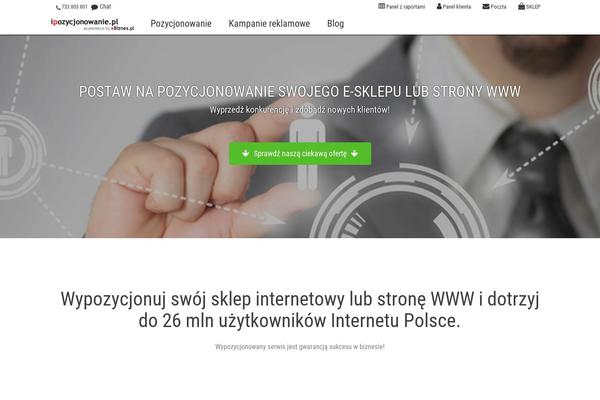The height and width of the screenshot is (400, 600).
Task: Open the Kampanie reklamowe menu item
Action: coord(269,24)
